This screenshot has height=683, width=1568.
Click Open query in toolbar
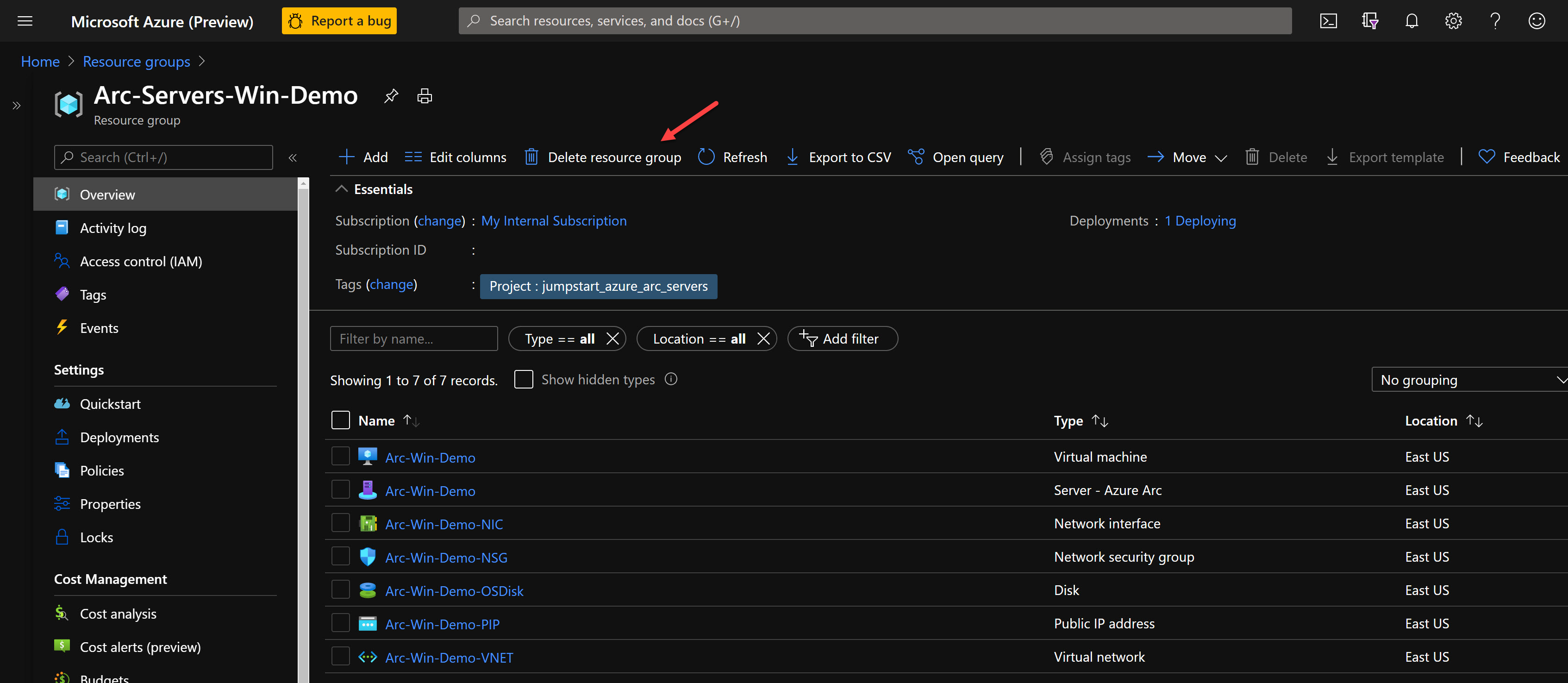(956, 157)
